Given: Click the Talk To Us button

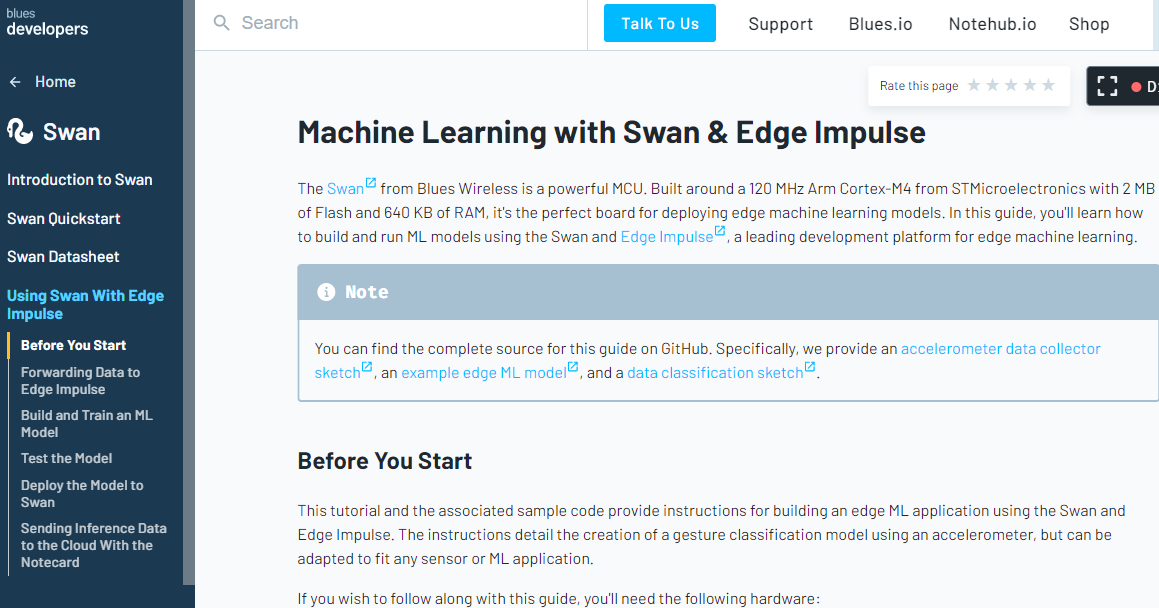Looking at the screenshot, I should coord(659,23).
